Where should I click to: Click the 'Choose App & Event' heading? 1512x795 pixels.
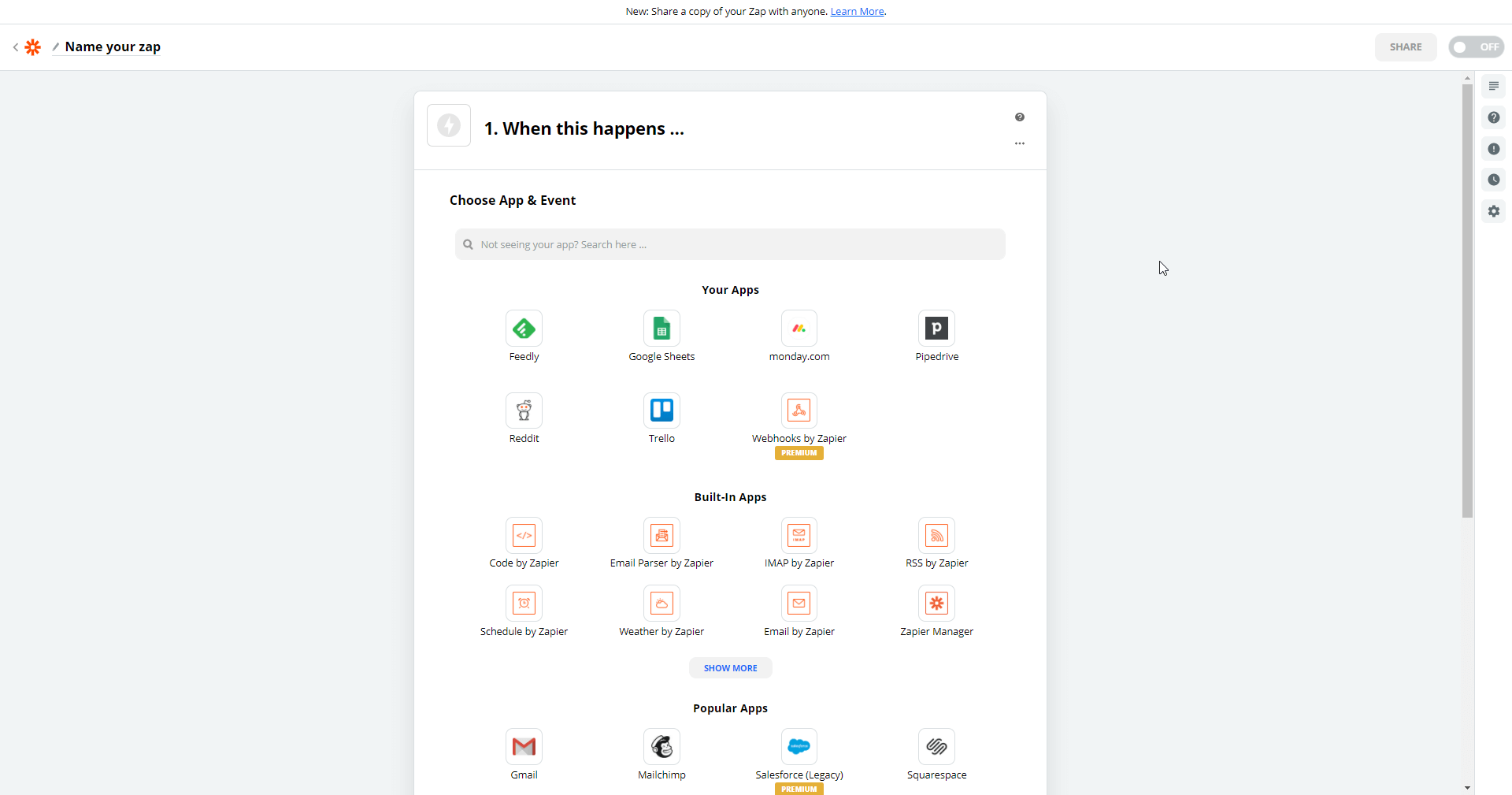pos(513,200)
